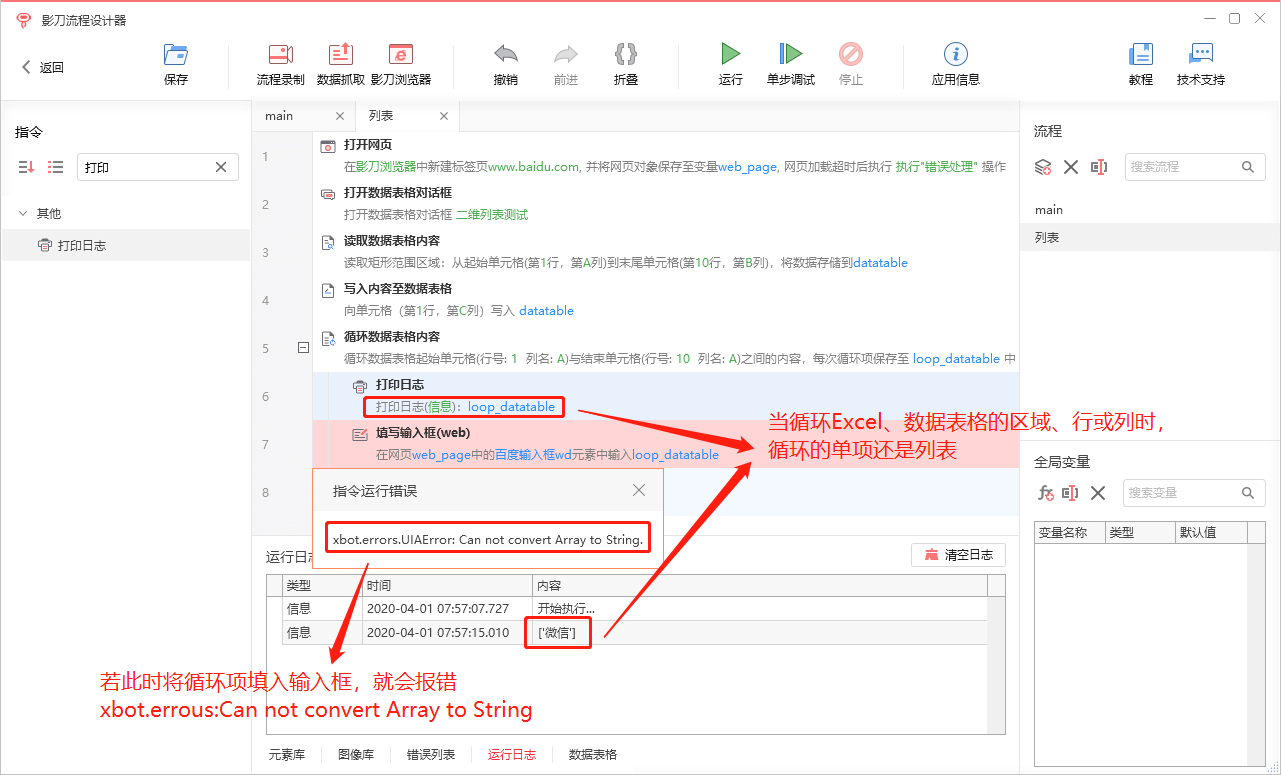The width and height of the screenshot is (1281, 775).
Task: Close the main tab
Action: click(x=340, y=116)
